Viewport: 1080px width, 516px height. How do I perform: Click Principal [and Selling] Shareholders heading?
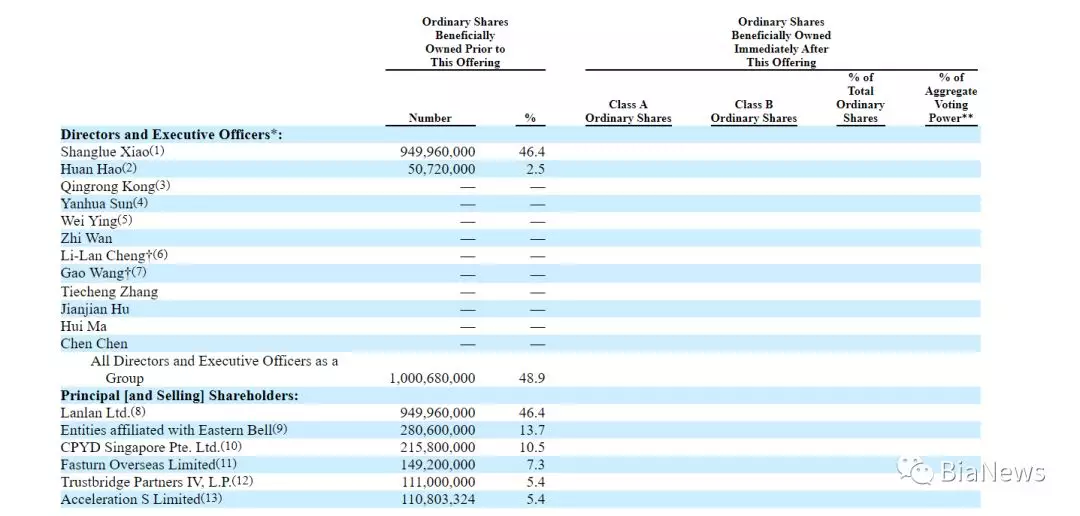pyautogui.click(x=179, y=395)
